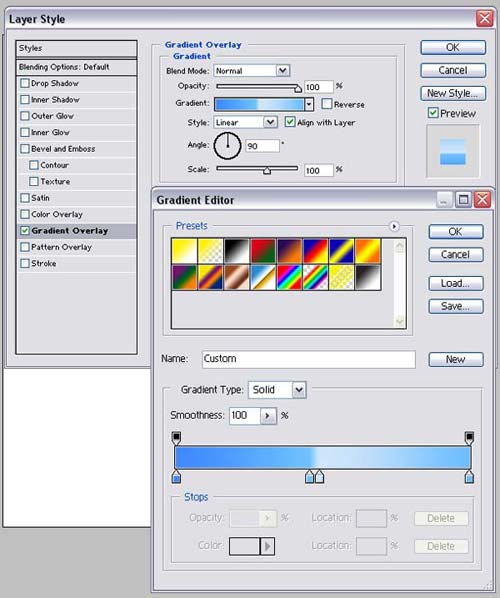
Task: Select the right opacity stop above gradient
Action: coord(469,438)
